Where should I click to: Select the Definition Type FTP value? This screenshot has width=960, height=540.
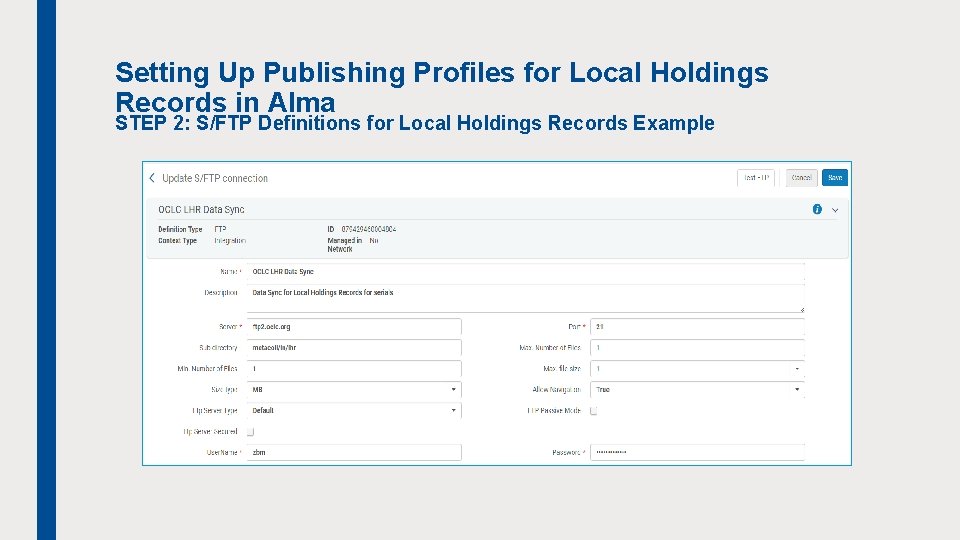(220, 229)
